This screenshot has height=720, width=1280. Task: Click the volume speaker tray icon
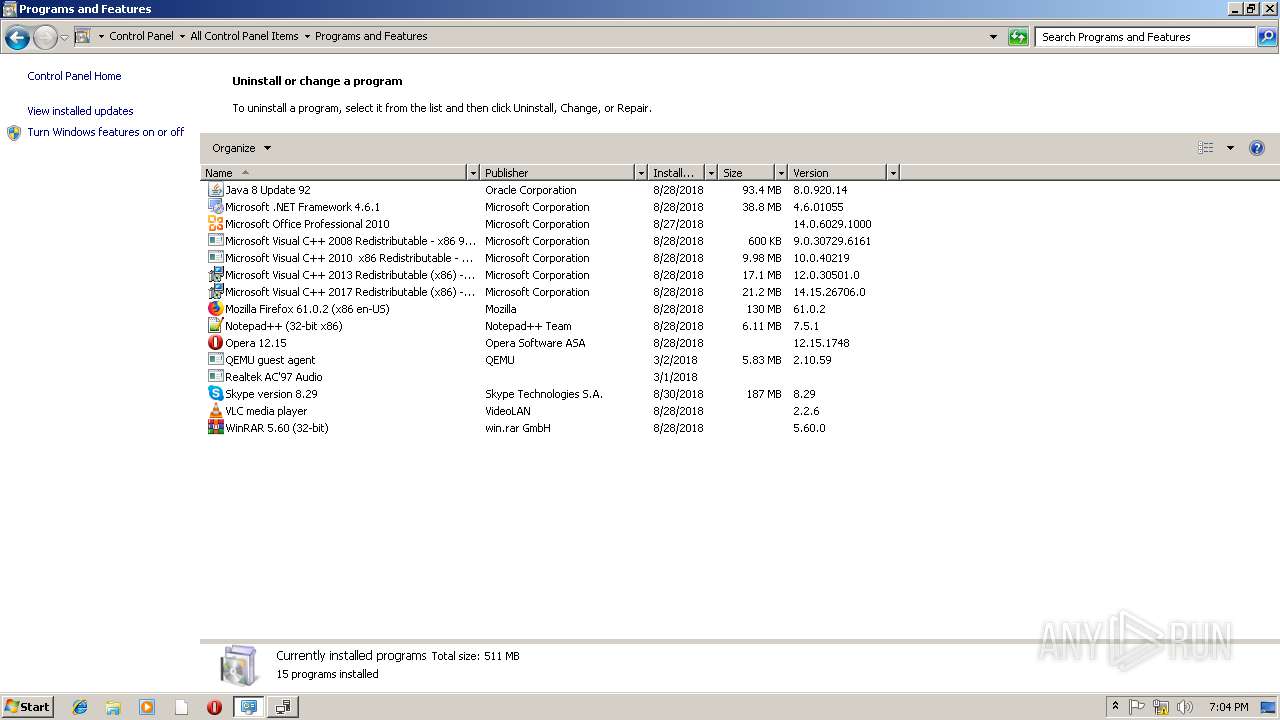1185,707
